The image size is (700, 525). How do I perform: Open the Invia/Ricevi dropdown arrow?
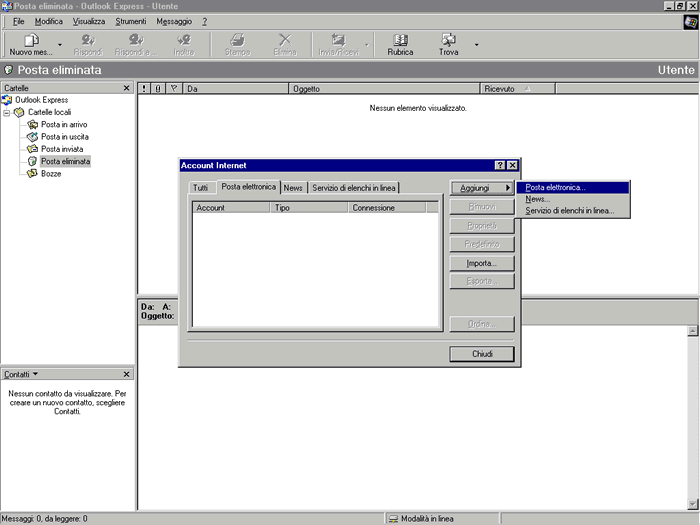367,45
